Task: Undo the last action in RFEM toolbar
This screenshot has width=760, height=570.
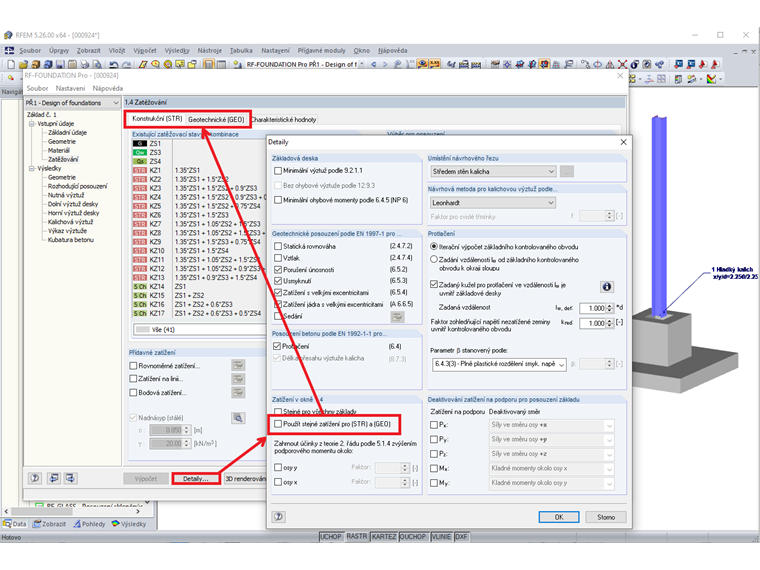Action: pyautogui.click(x=114, y=64)
